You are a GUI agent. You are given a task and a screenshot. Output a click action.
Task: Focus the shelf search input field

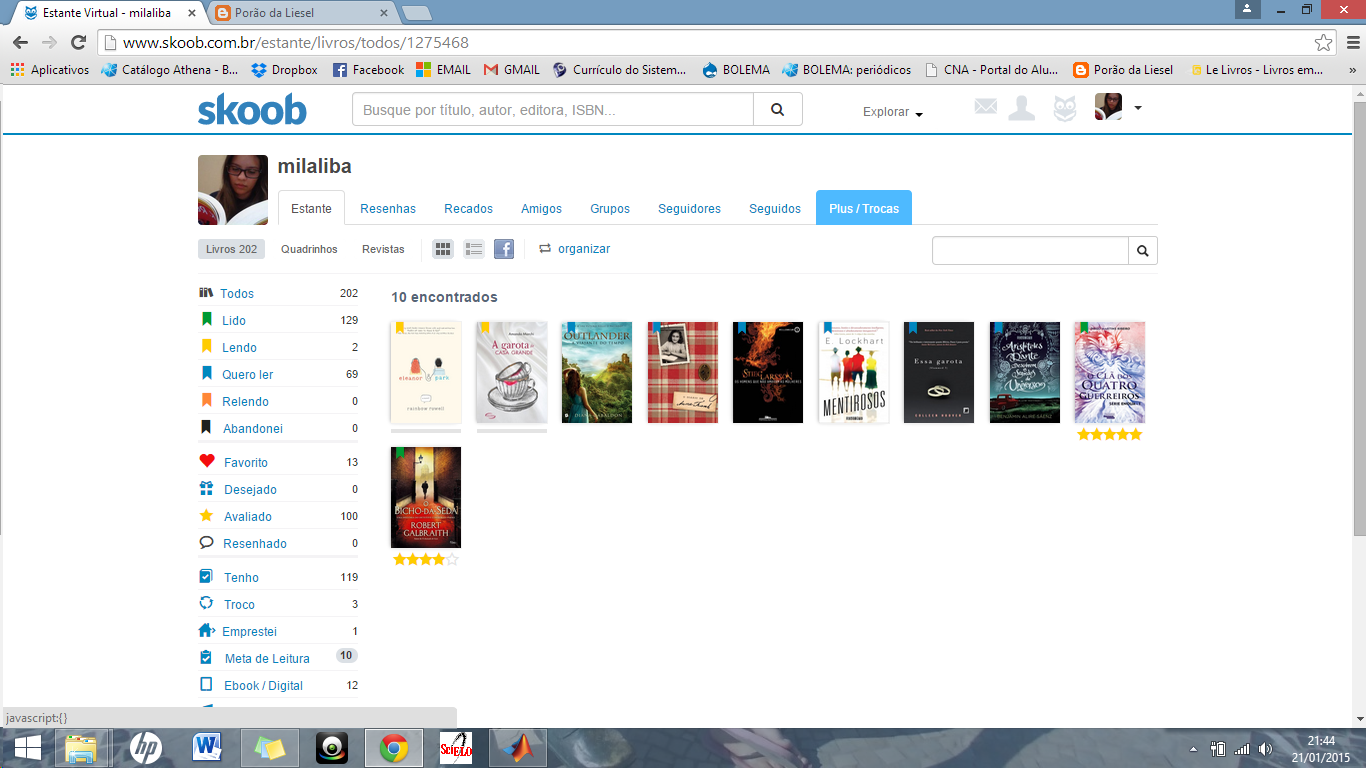point(1030,250)
